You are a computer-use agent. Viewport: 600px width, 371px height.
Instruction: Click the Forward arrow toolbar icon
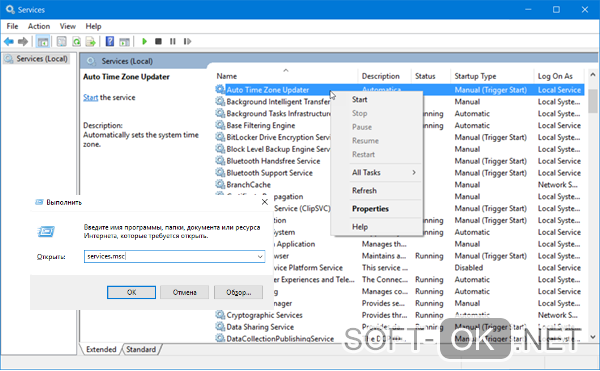coord(23,41)
